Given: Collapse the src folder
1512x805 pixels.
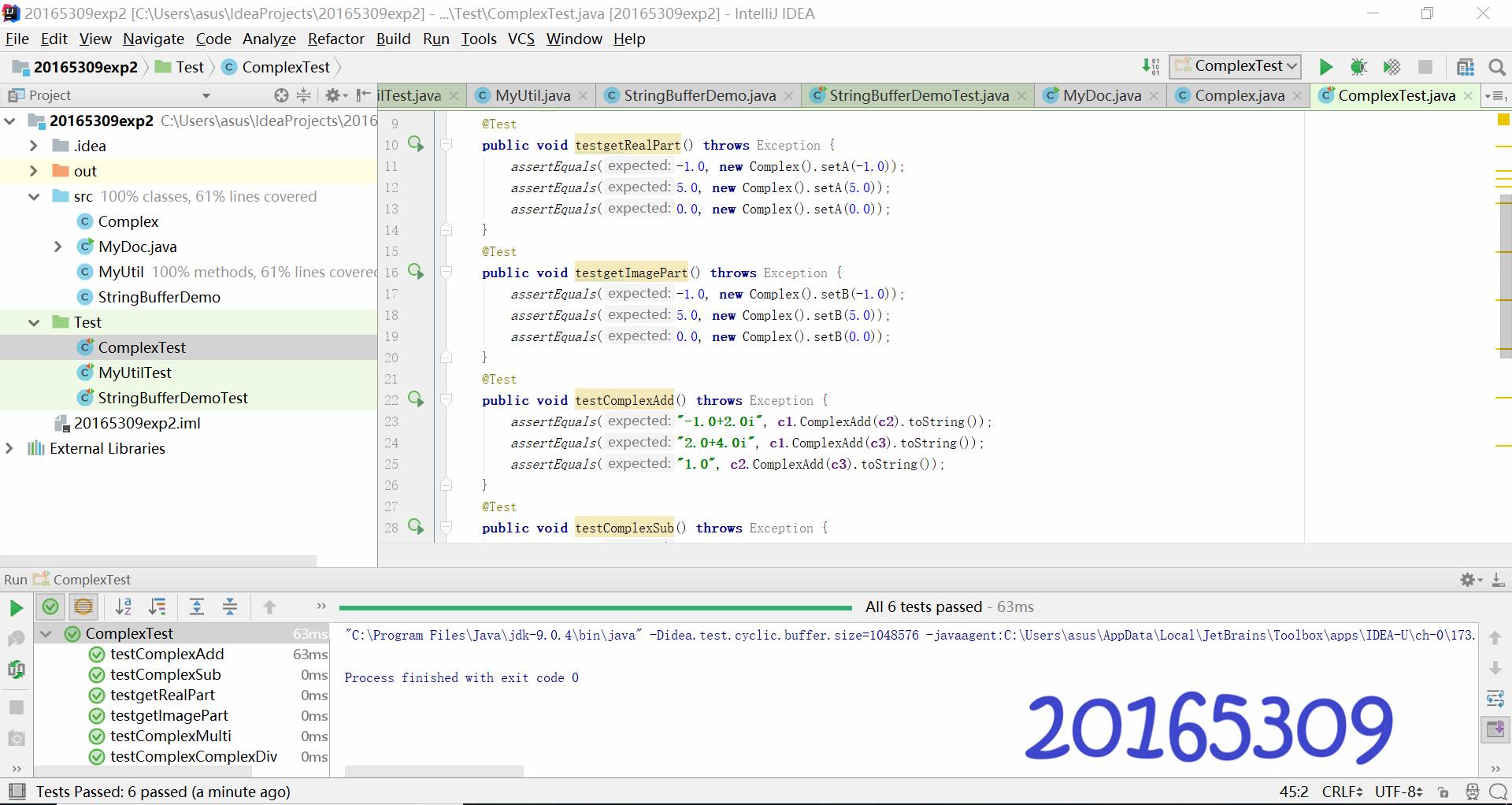Looking at the screenshot, I should click(33, 196).
